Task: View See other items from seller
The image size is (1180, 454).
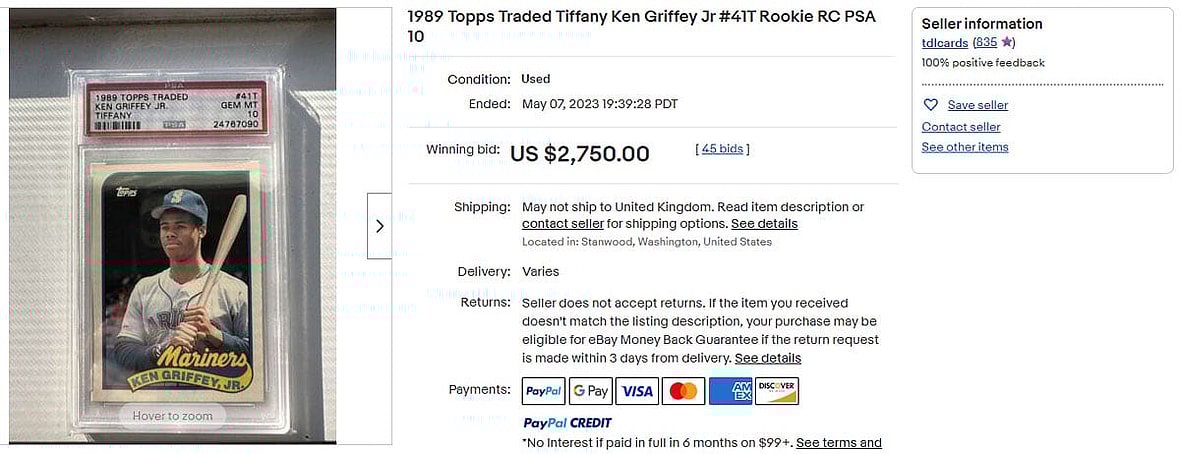Action: (965, 147)
